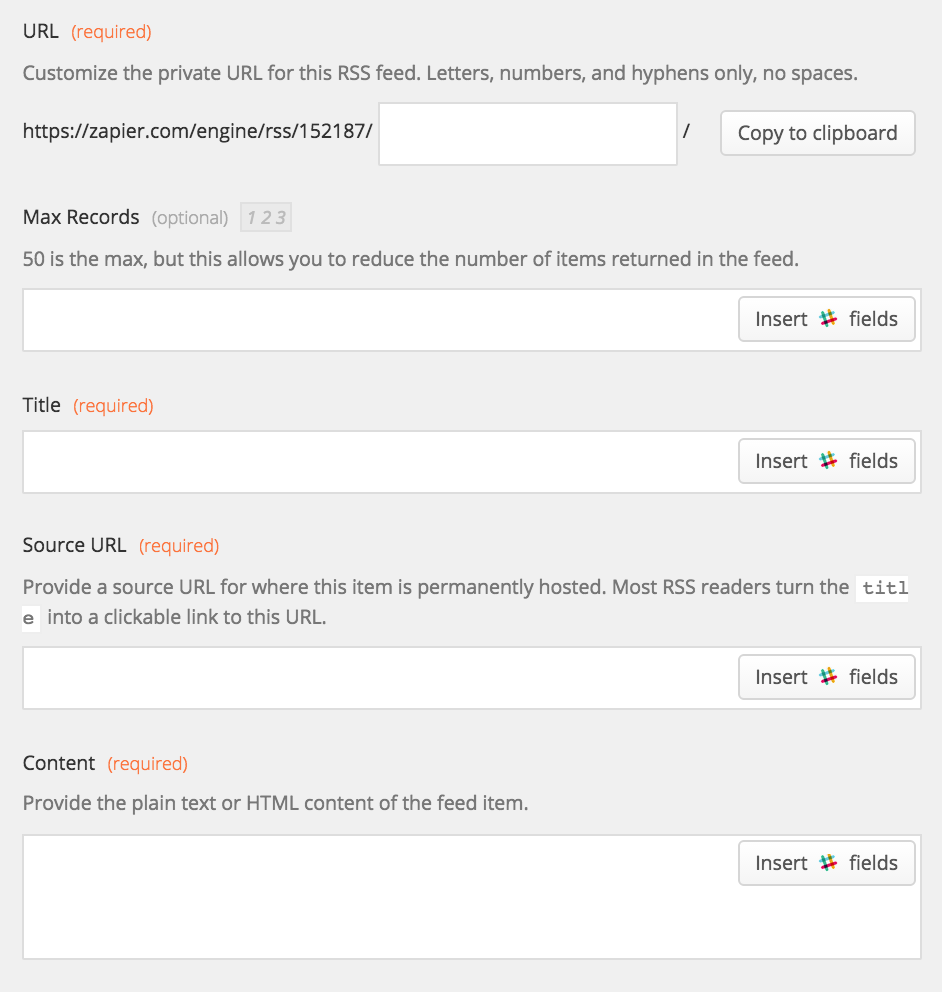This screenshot has width=942, height=992.
Task: Copy the RSS URL to clipboard
Action: click(817, 133)
